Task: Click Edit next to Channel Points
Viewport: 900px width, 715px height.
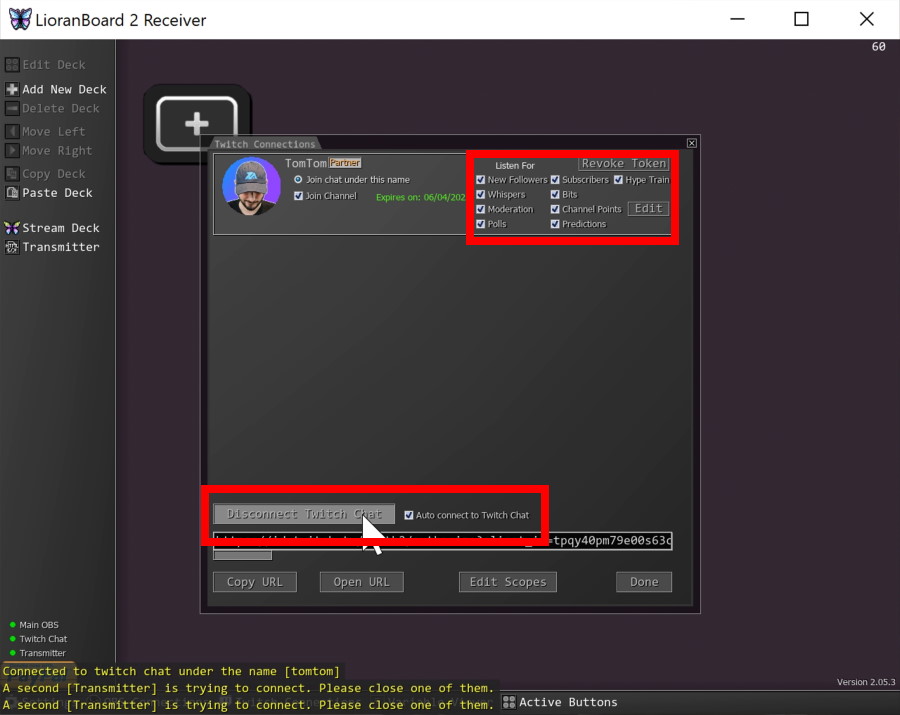Action: 648,209
